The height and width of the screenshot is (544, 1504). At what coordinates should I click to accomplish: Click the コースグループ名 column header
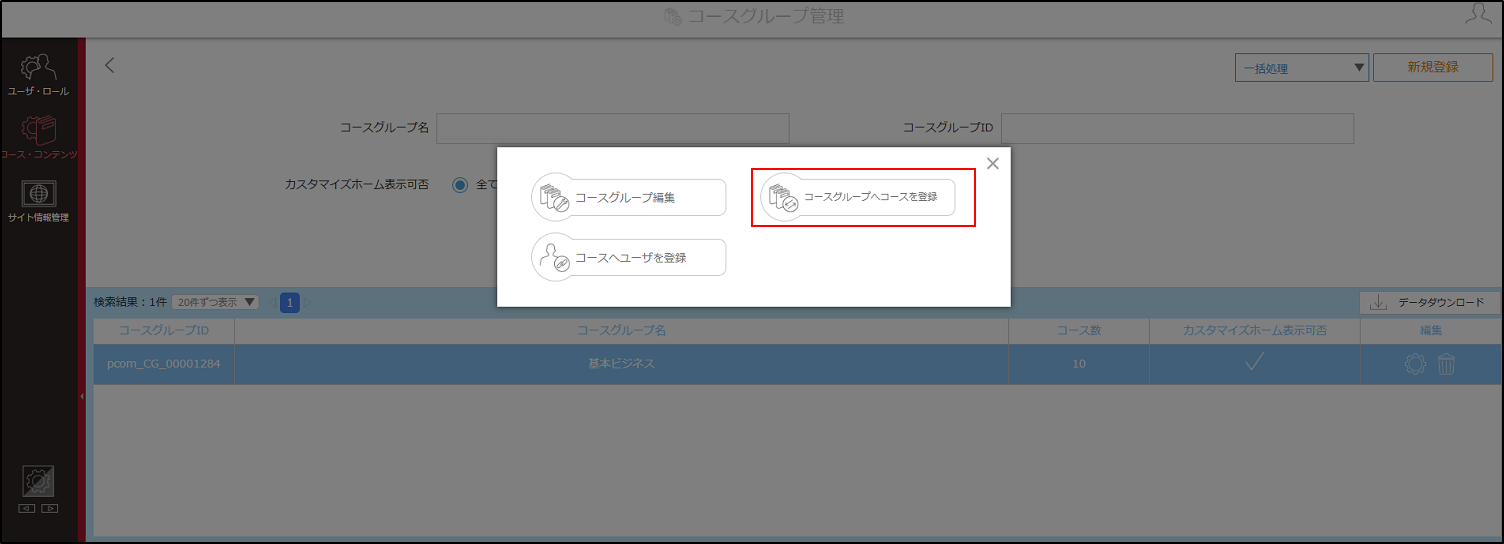coord(621,330)
